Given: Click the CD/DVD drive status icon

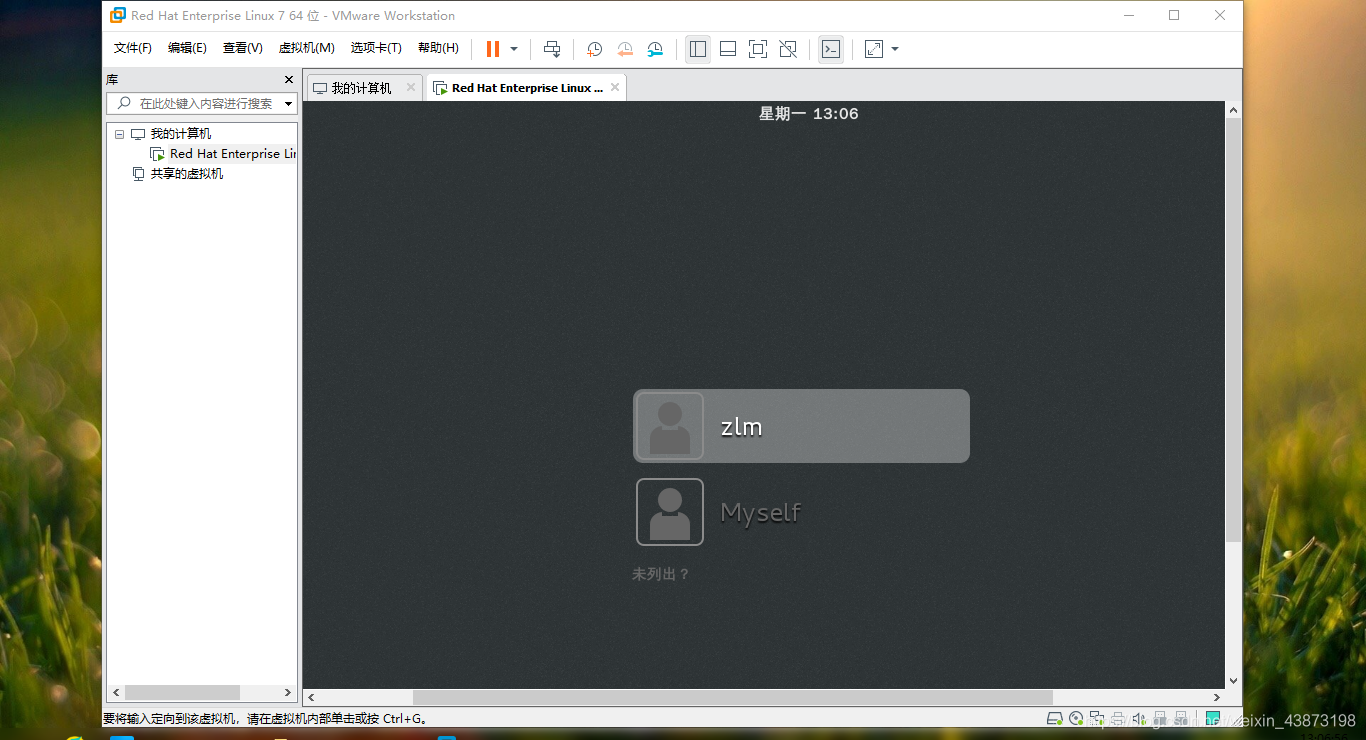Looking at the screenshot, I should [1076, 718].
